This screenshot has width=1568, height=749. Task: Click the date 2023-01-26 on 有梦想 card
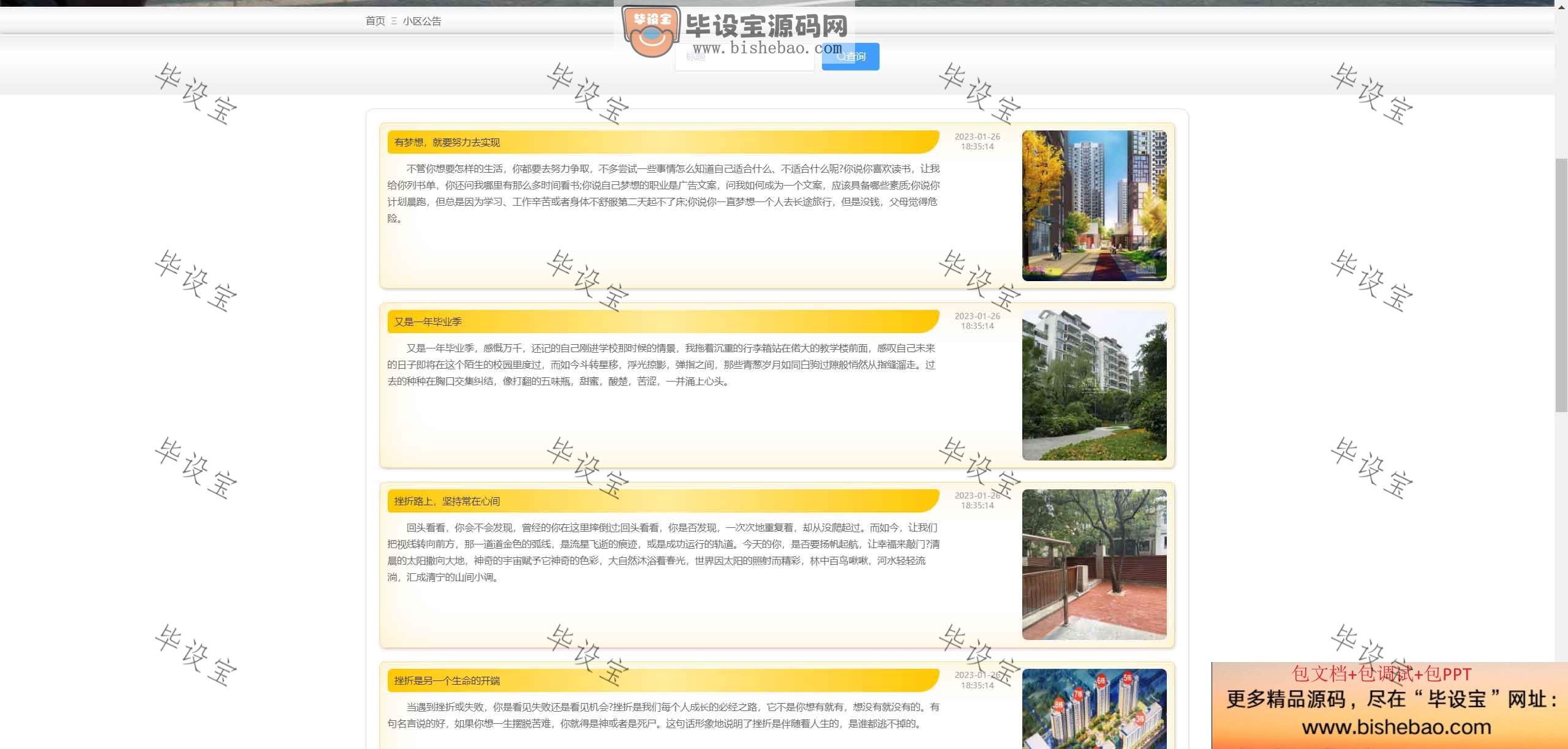click(x=977, y=141)
